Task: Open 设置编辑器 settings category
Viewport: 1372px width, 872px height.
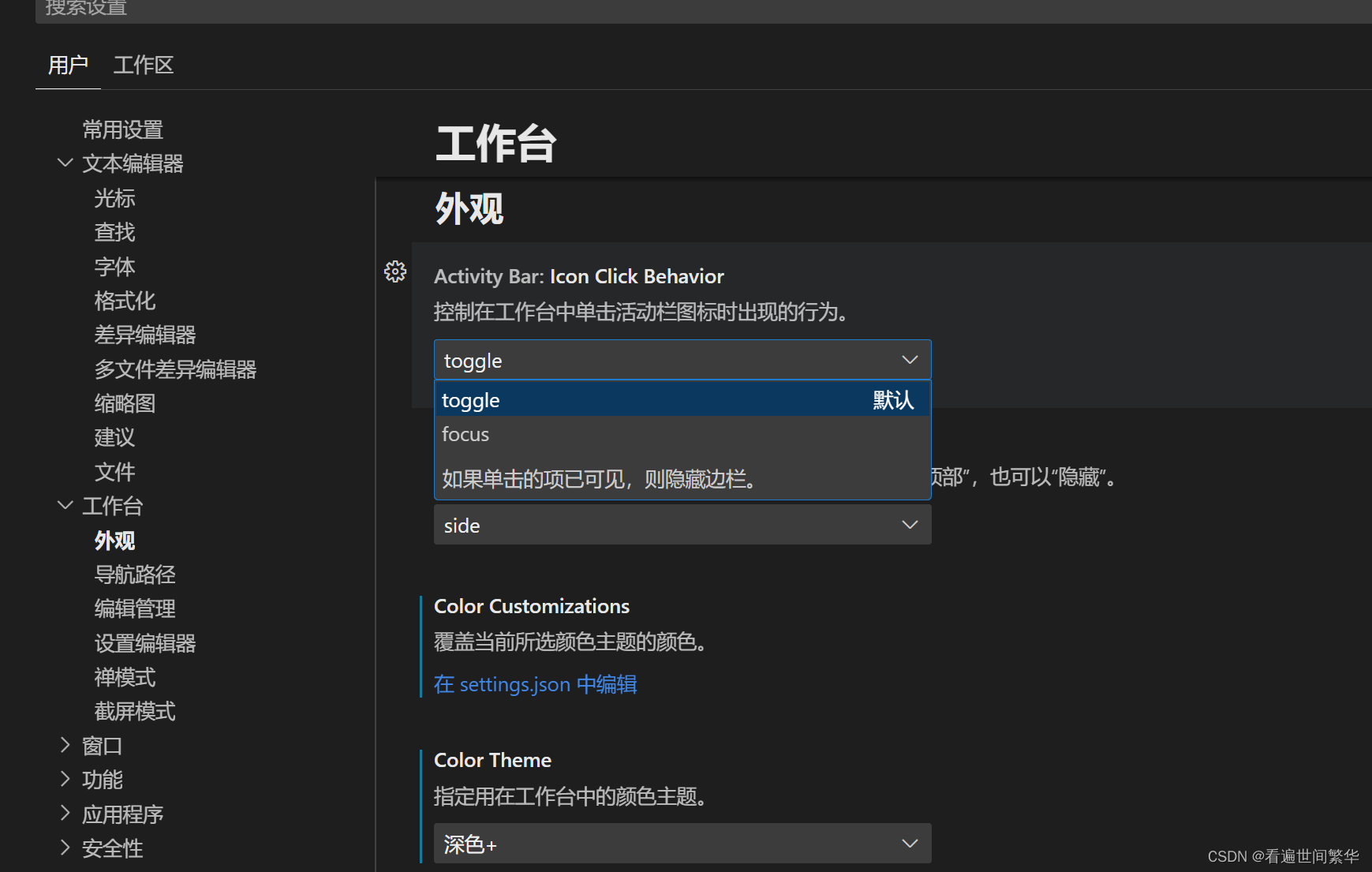Action: tap(145, 643)
